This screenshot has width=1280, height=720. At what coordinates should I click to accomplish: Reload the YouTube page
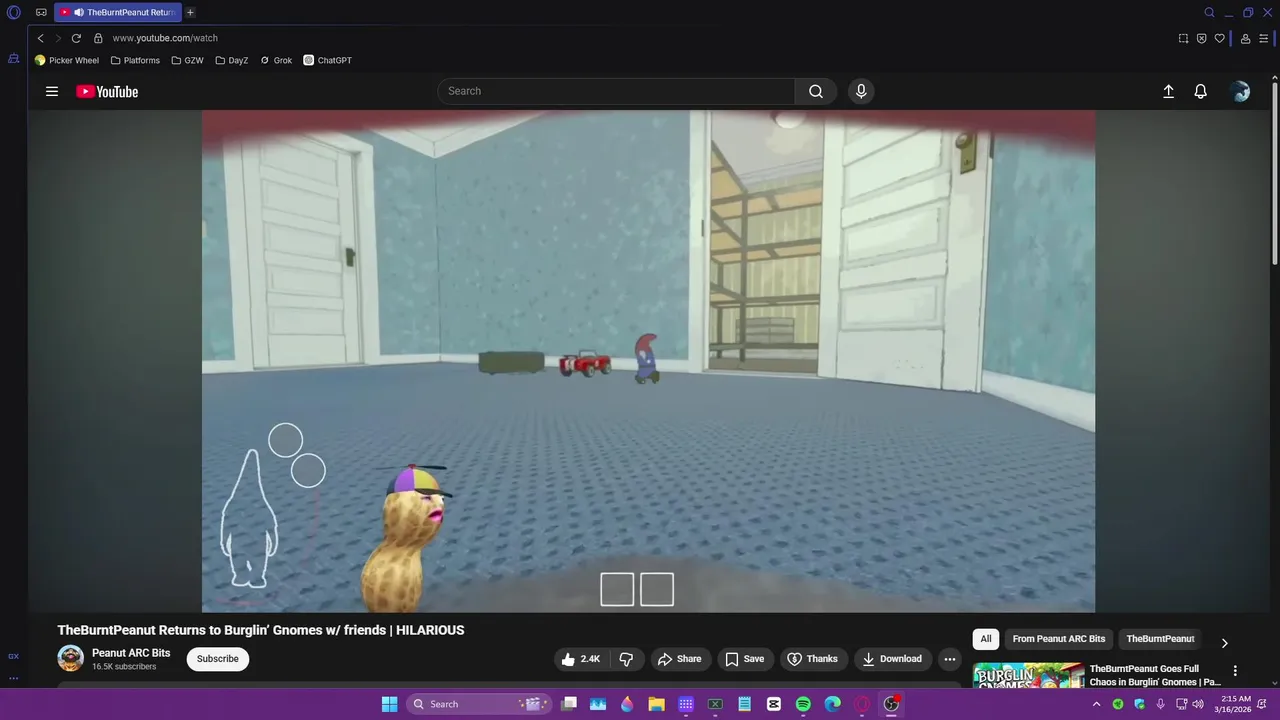tap(76, 38)
